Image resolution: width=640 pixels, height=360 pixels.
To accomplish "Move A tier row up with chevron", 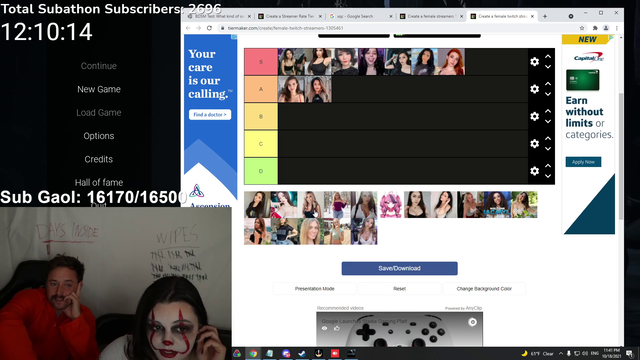I will tap(548, 84).
